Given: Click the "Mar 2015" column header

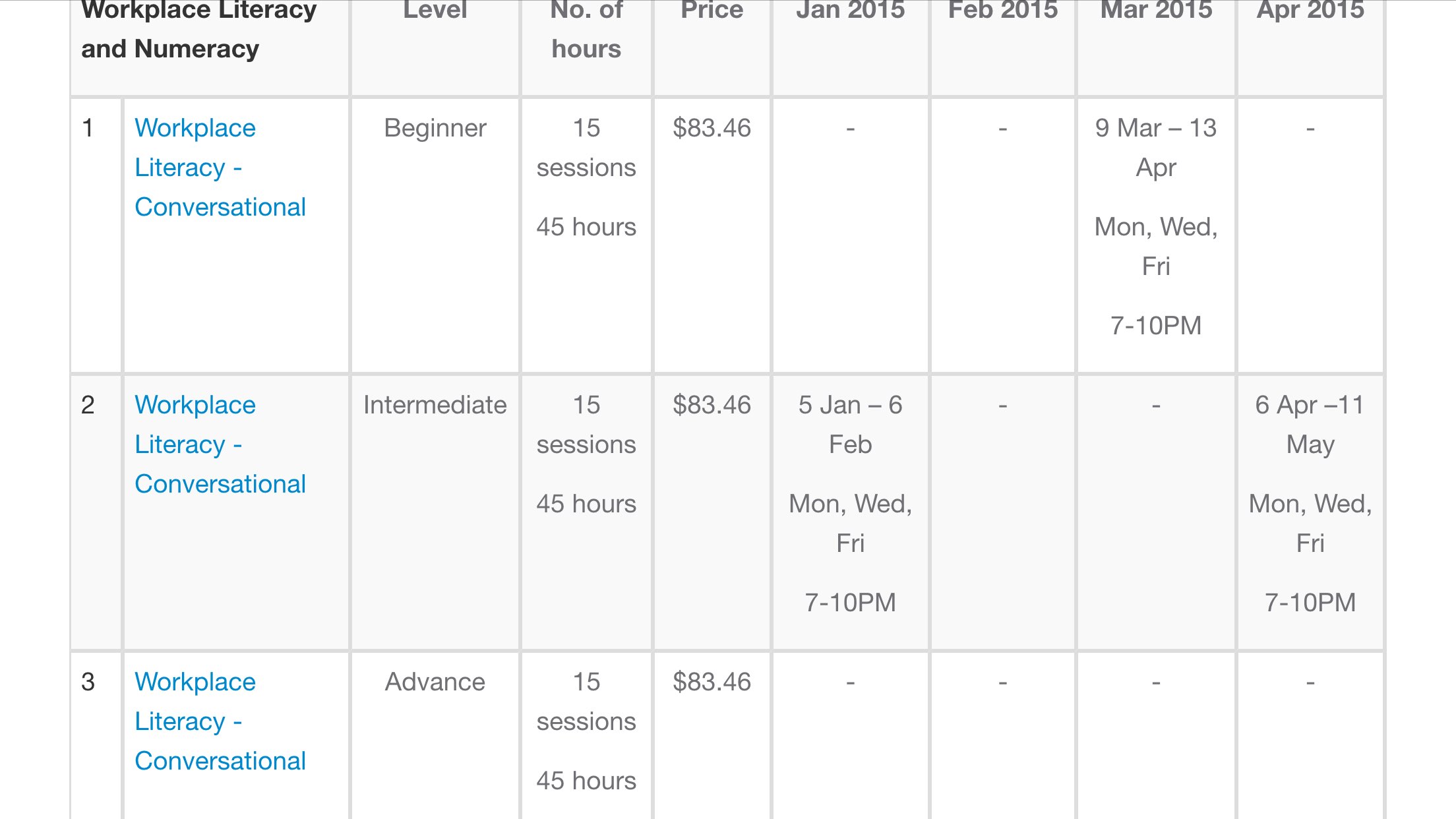Looking at the screenshot, I should (x=1156, y=11).
